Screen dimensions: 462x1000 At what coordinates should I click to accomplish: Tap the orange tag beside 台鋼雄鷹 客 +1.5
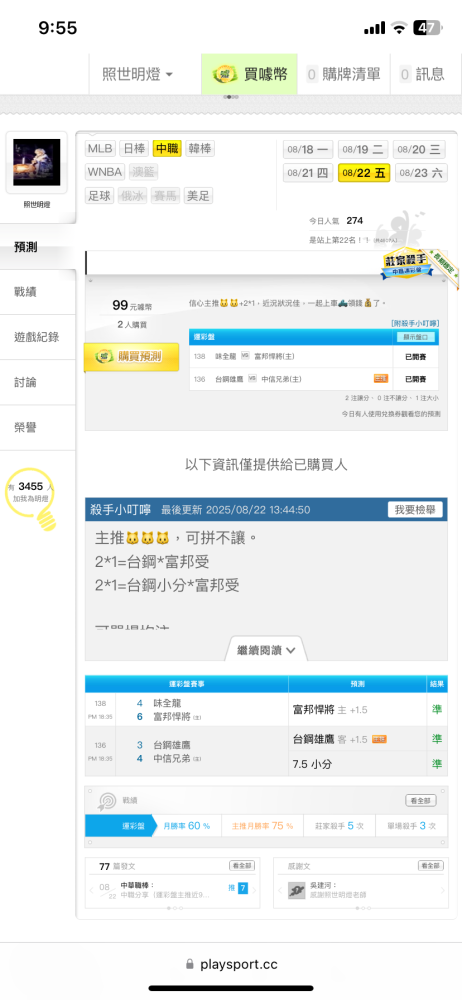[379, 739]
